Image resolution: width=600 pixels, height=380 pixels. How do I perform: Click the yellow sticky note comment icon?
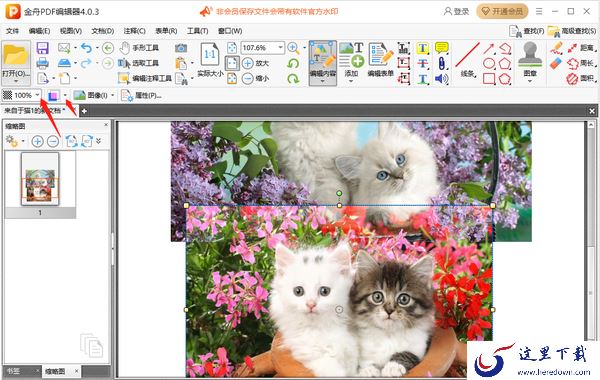442,48
